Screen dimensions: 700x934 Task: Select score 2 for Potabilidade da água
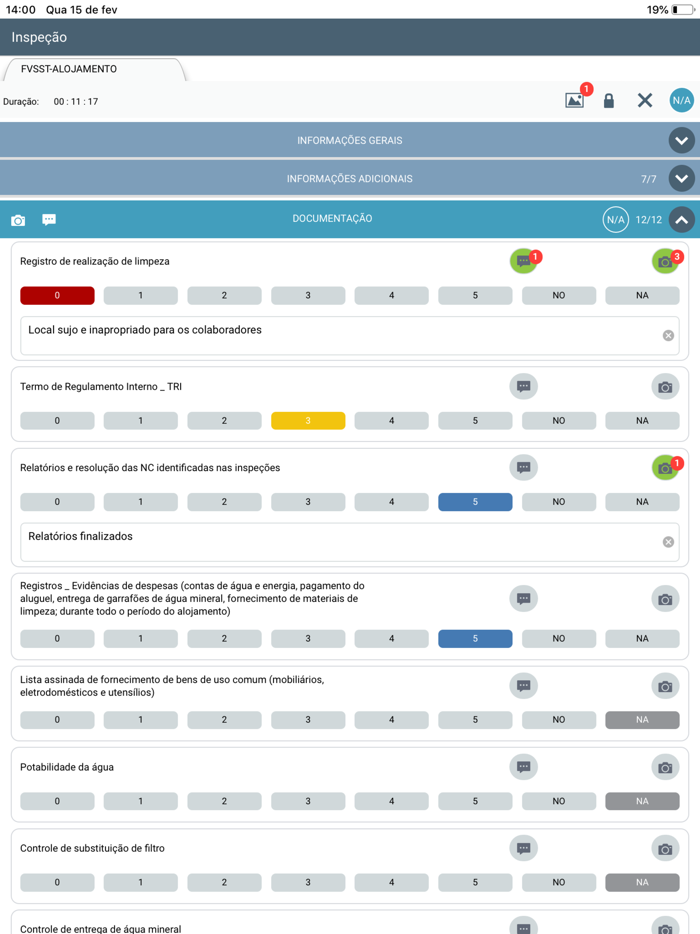pyautogui.click(x=225, y=801)
